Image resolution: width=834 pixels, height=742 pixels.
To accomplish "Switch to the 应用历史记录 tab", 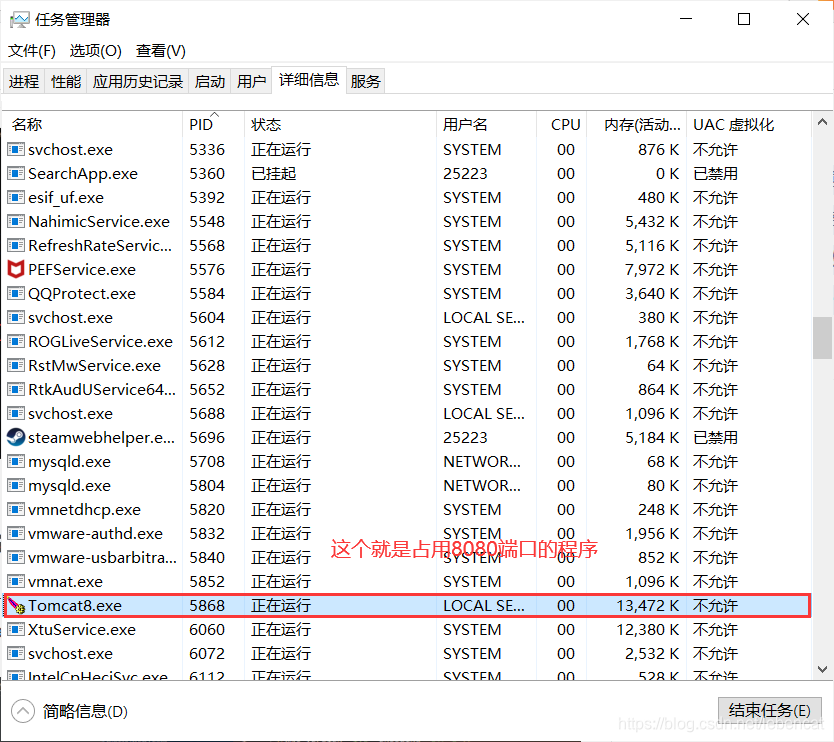I will click(x=138, y=81).
